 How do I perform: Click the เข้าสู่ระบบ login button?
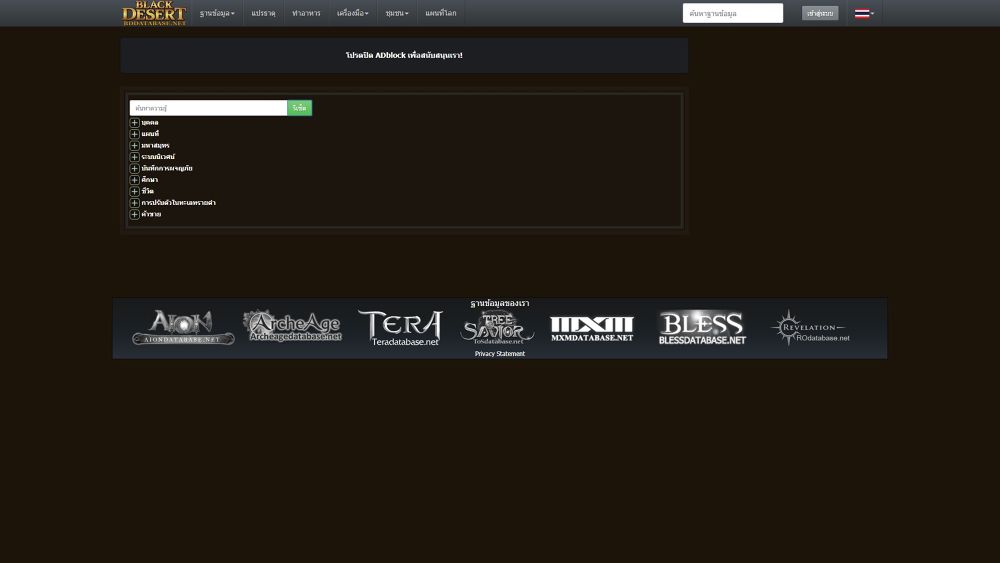[x=820, y=13]
